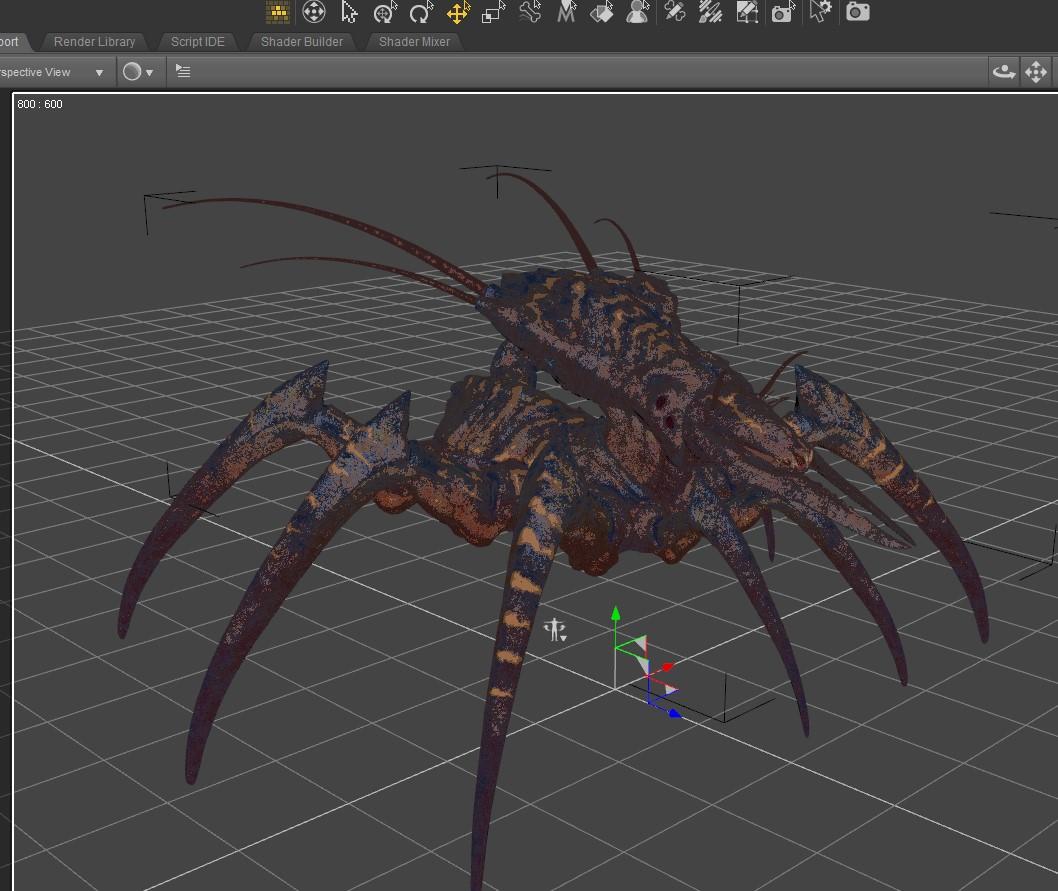Screen dimensions: 1058x891
Task: Click the viewport Orbit control icon
Action: pos(1003,72)
